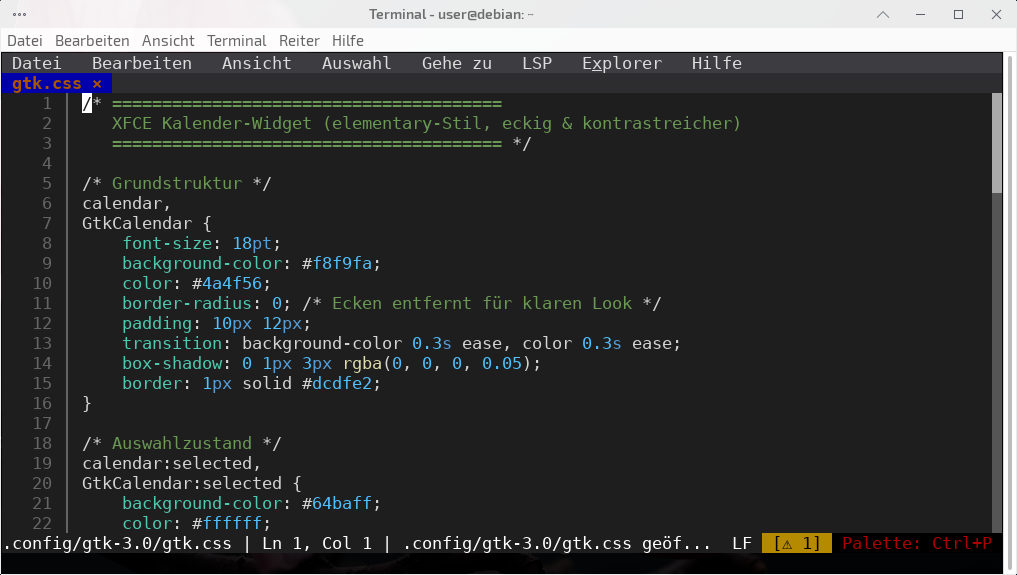Image resolution: width=1017 pixels, height=575 pixels.
Task: Open the editor's LSP menu
Action: [x=536, y=63]
